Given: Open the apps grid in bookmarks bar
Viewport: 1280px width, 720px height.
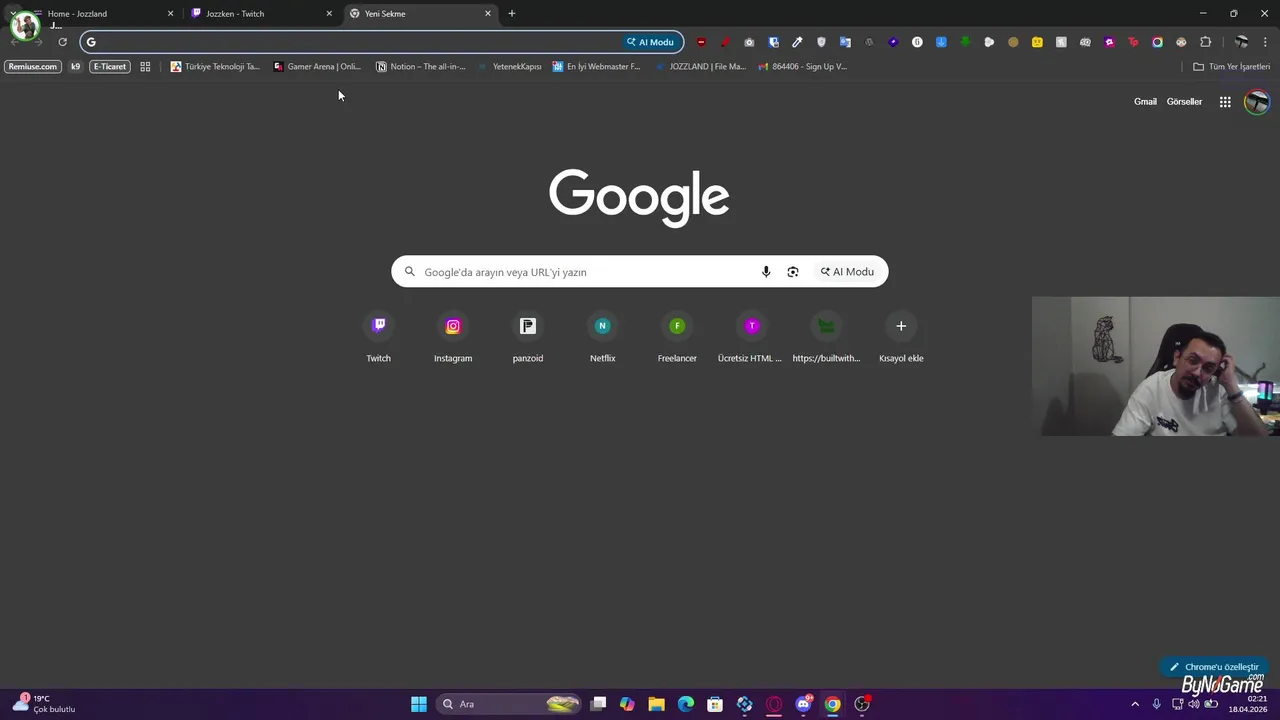Looking at the screenshot, I should pos(145,67).
